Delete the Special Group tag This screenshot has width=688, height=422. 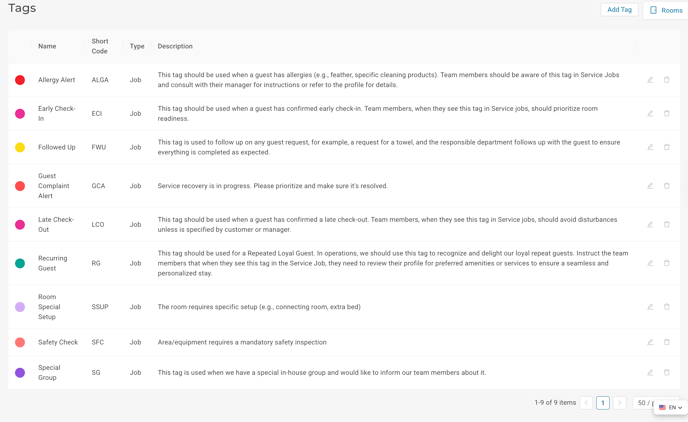[666, 372]
